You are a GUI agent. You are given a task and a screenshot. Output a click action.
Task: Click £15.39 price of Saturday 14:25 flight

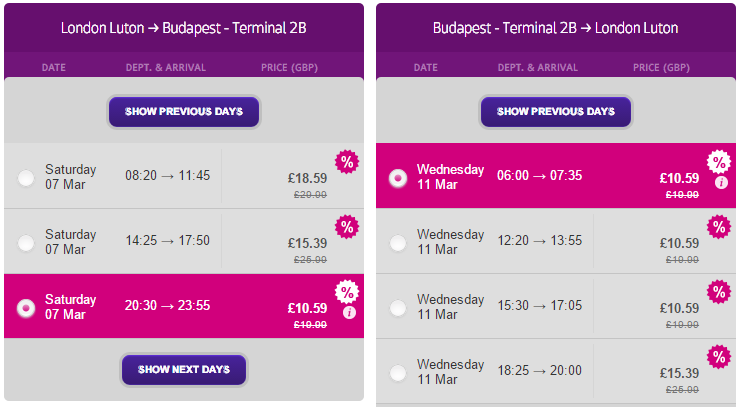tap(307, 243)
